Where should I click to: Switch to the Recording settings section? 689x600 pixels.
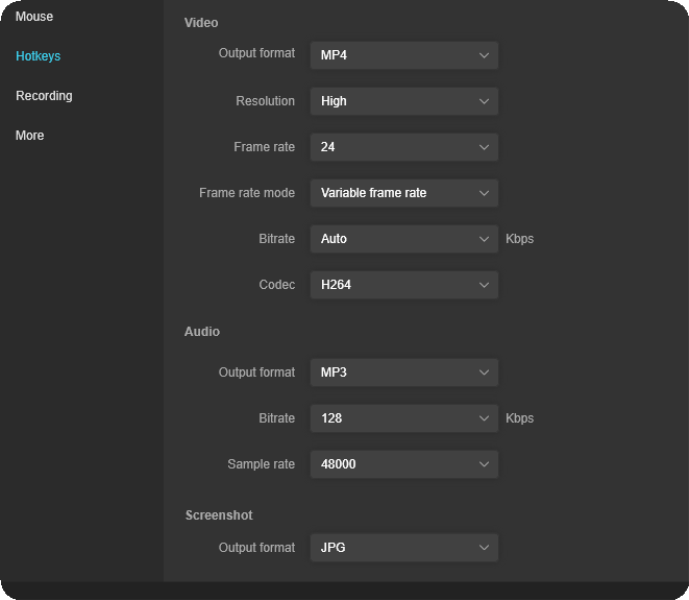44,96
